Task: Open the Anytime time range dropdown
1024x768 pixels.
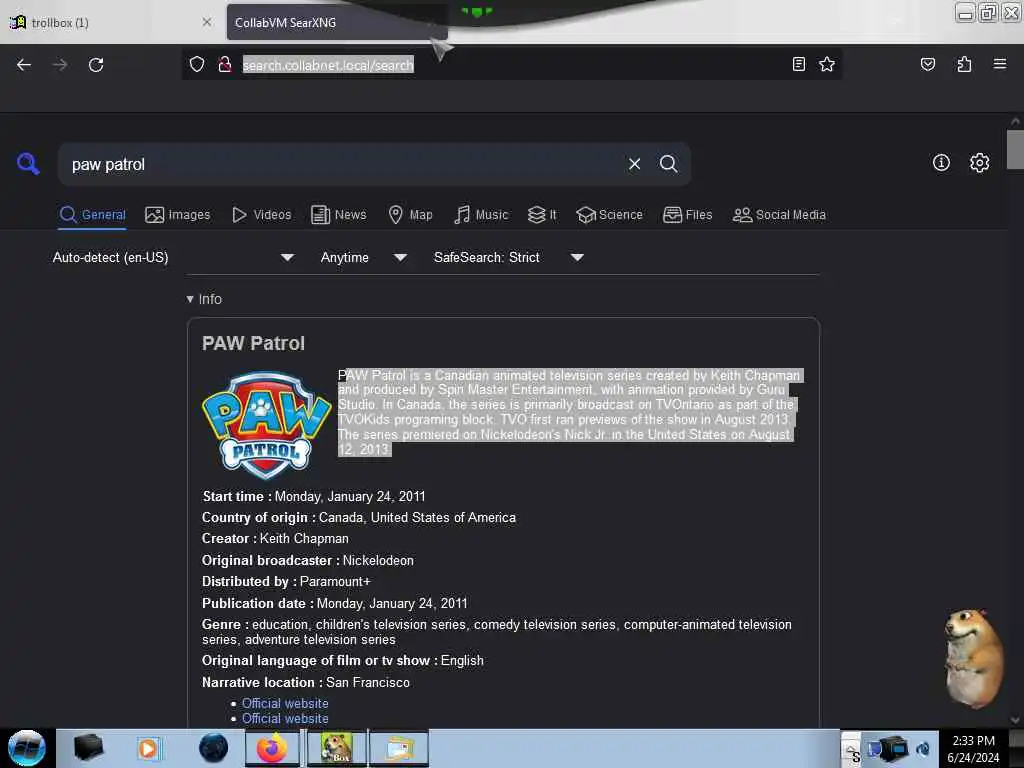Action: pyautogui.click(x=364, y=257)
